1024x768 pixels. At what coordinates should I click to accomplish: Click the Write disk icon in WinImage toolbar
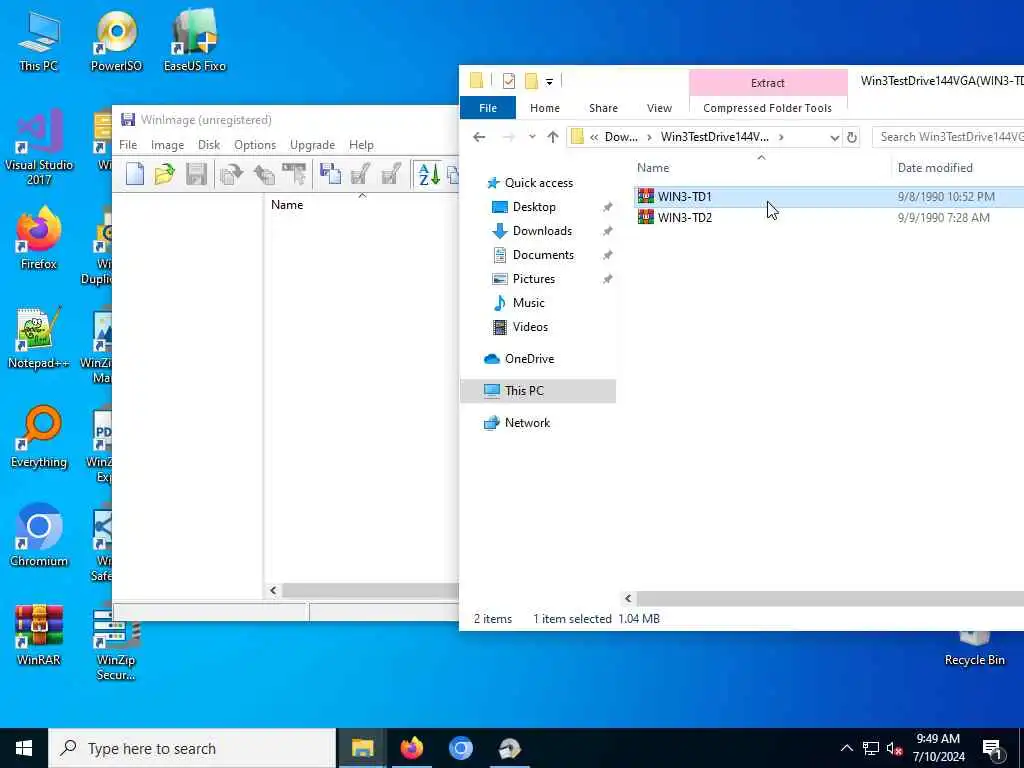264,174
